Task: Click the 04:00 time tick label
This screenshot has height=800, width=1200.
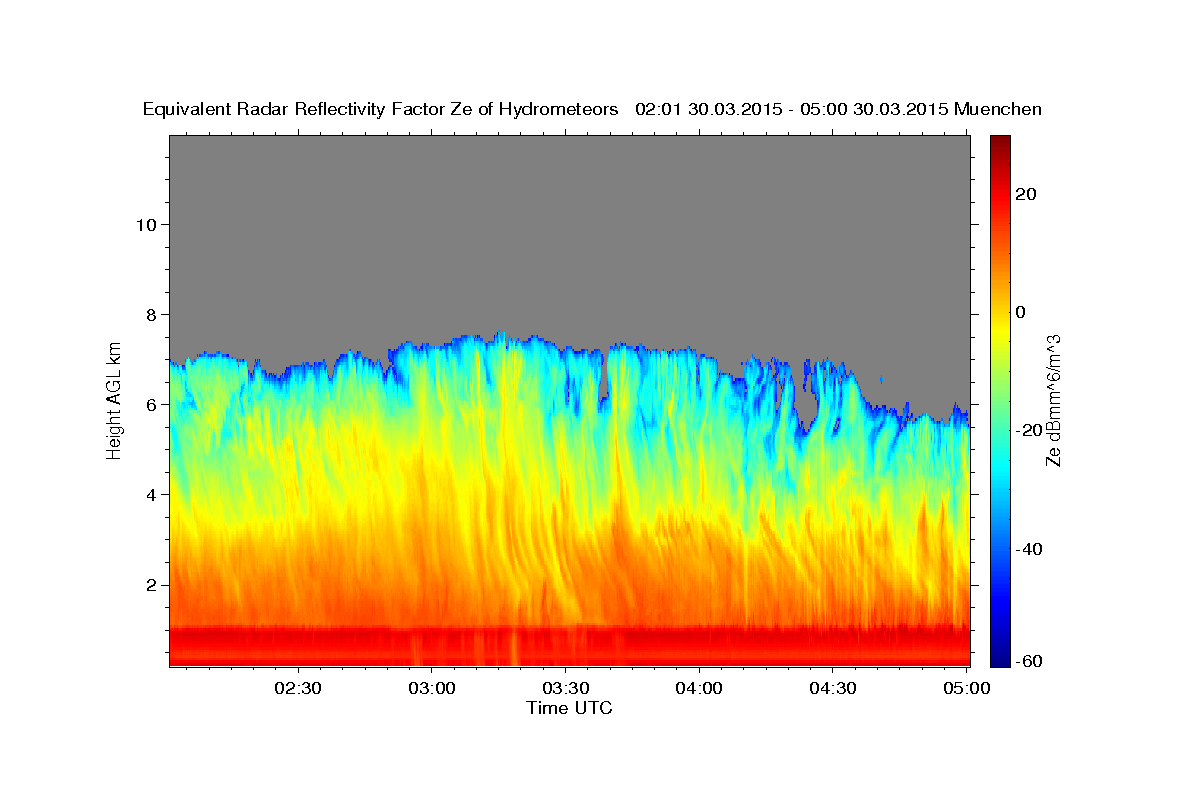Action: pos(699,688)
